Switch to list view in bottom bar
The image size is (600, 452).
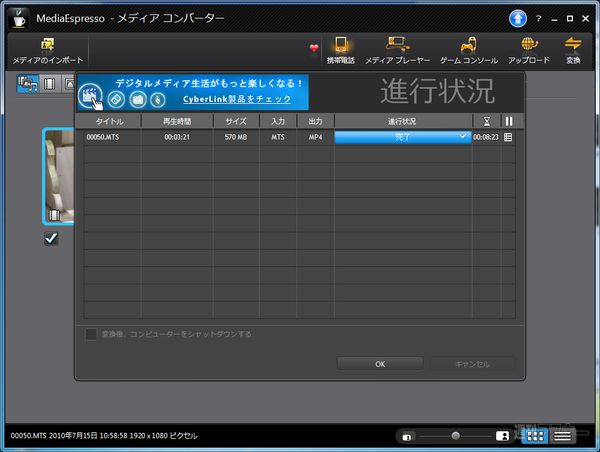click(x=563, y=436)
